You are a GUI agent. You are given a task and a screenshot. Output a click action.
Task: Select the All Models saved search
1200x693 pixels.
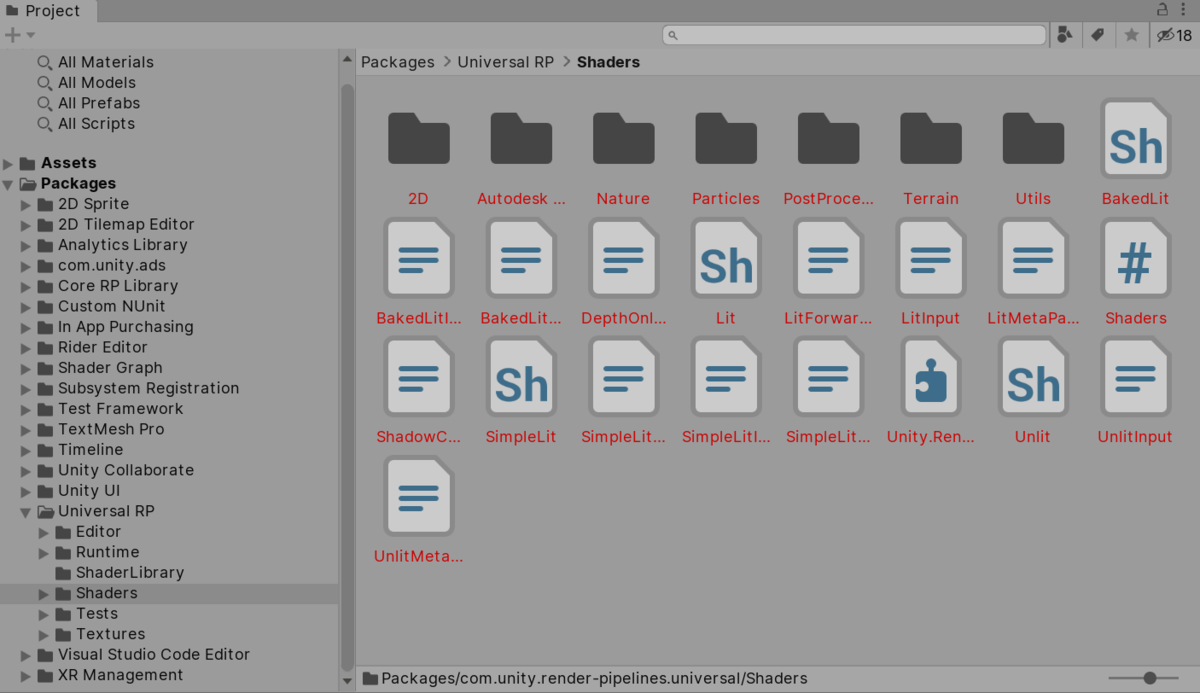tap(87, 83)
